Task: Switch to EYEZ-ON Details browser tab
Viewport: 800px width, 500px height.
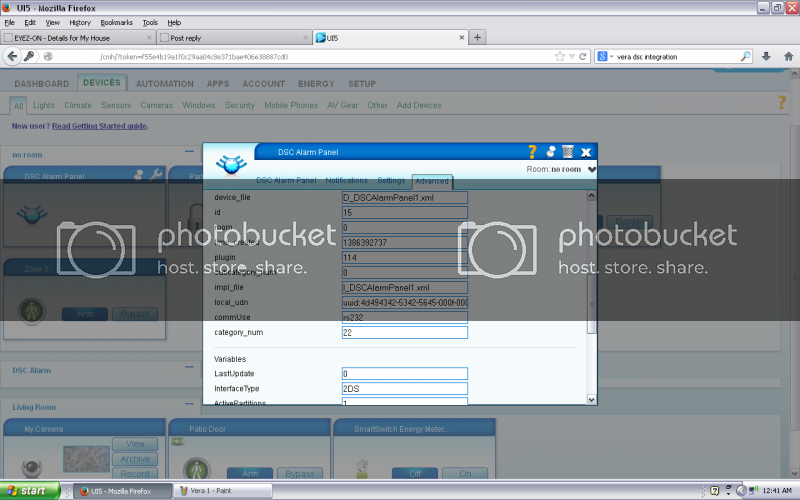Action: tap(78, 38)
